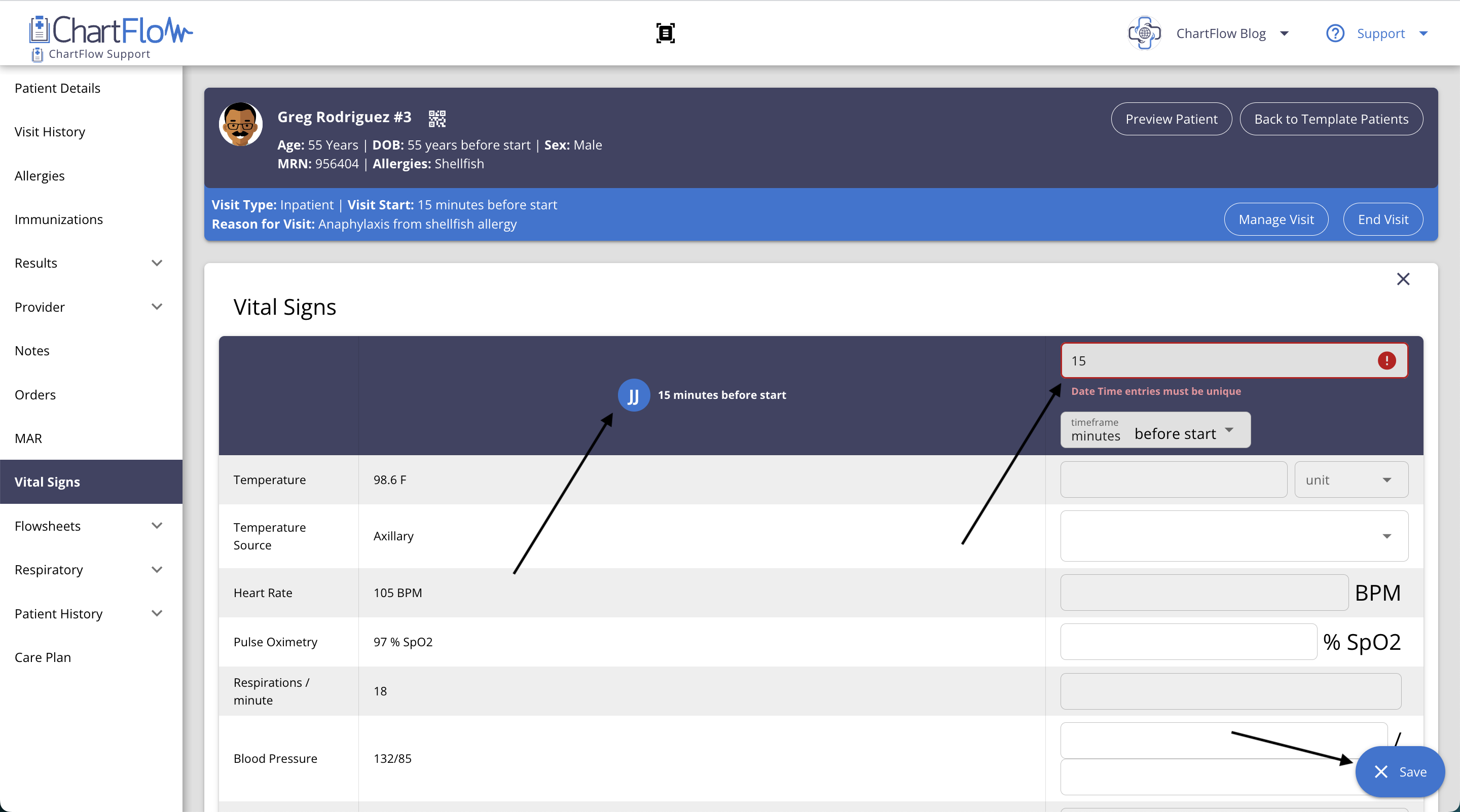Click the Preview Patient button
Viewport: 1460px width, 812px height.
[x=1171, y=119]
